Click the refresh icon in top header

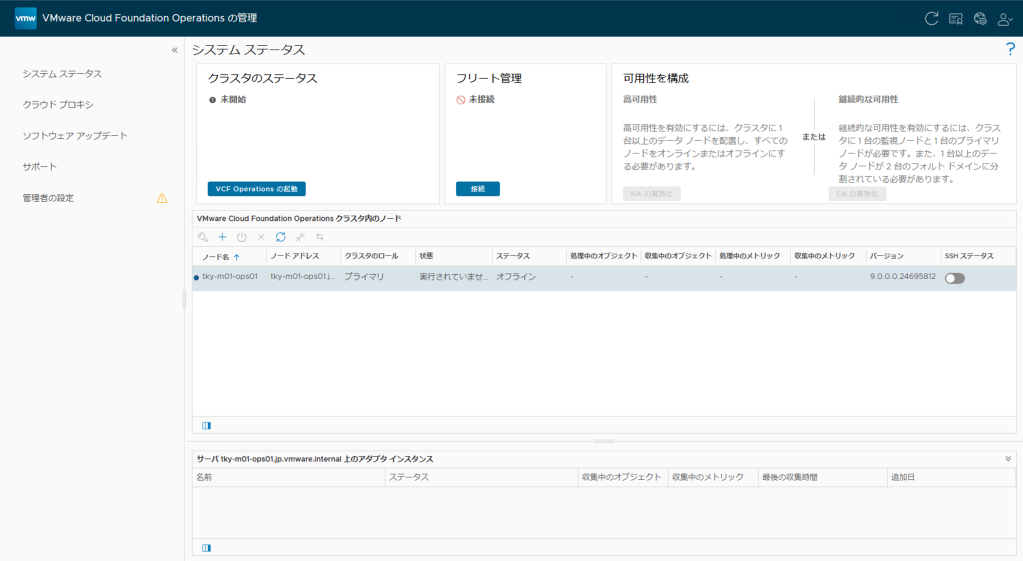click(x=932, y=18)
